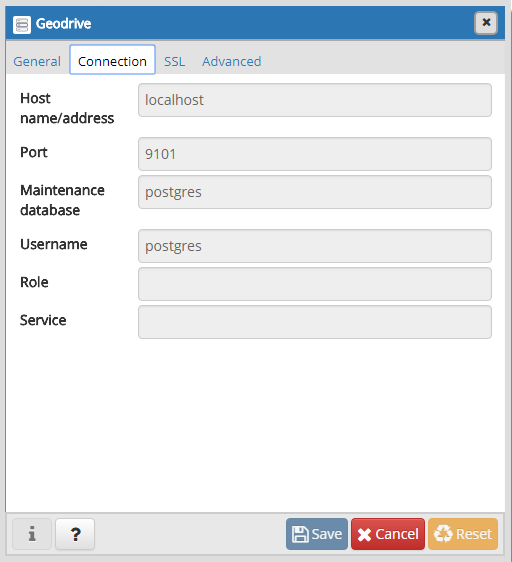Viewport: 512px width, 562px height.
Task: Open the SSL tab
Action: tap(175, 61)
